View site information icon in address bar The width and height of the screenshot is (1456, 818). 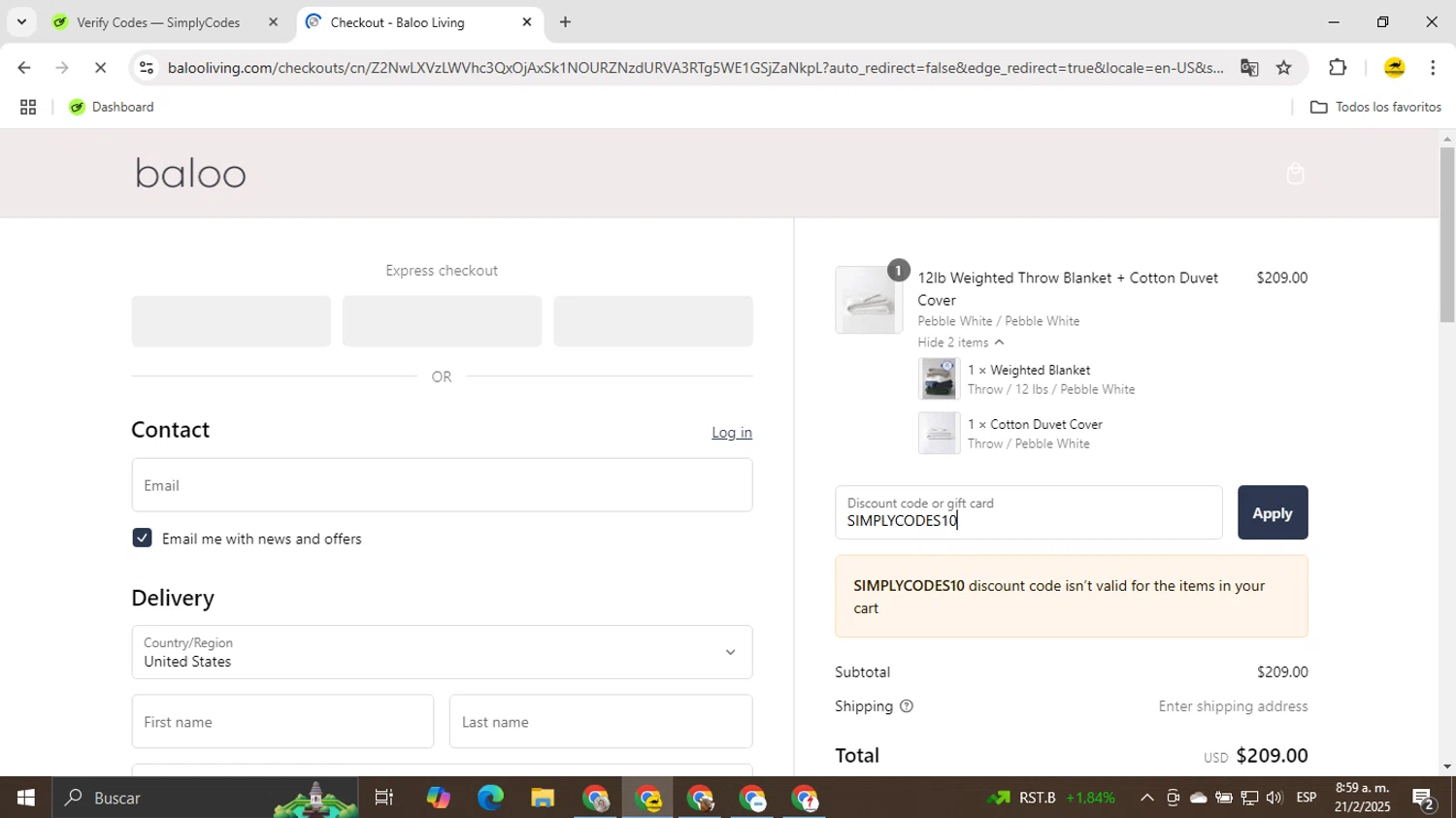coord(147,68)
